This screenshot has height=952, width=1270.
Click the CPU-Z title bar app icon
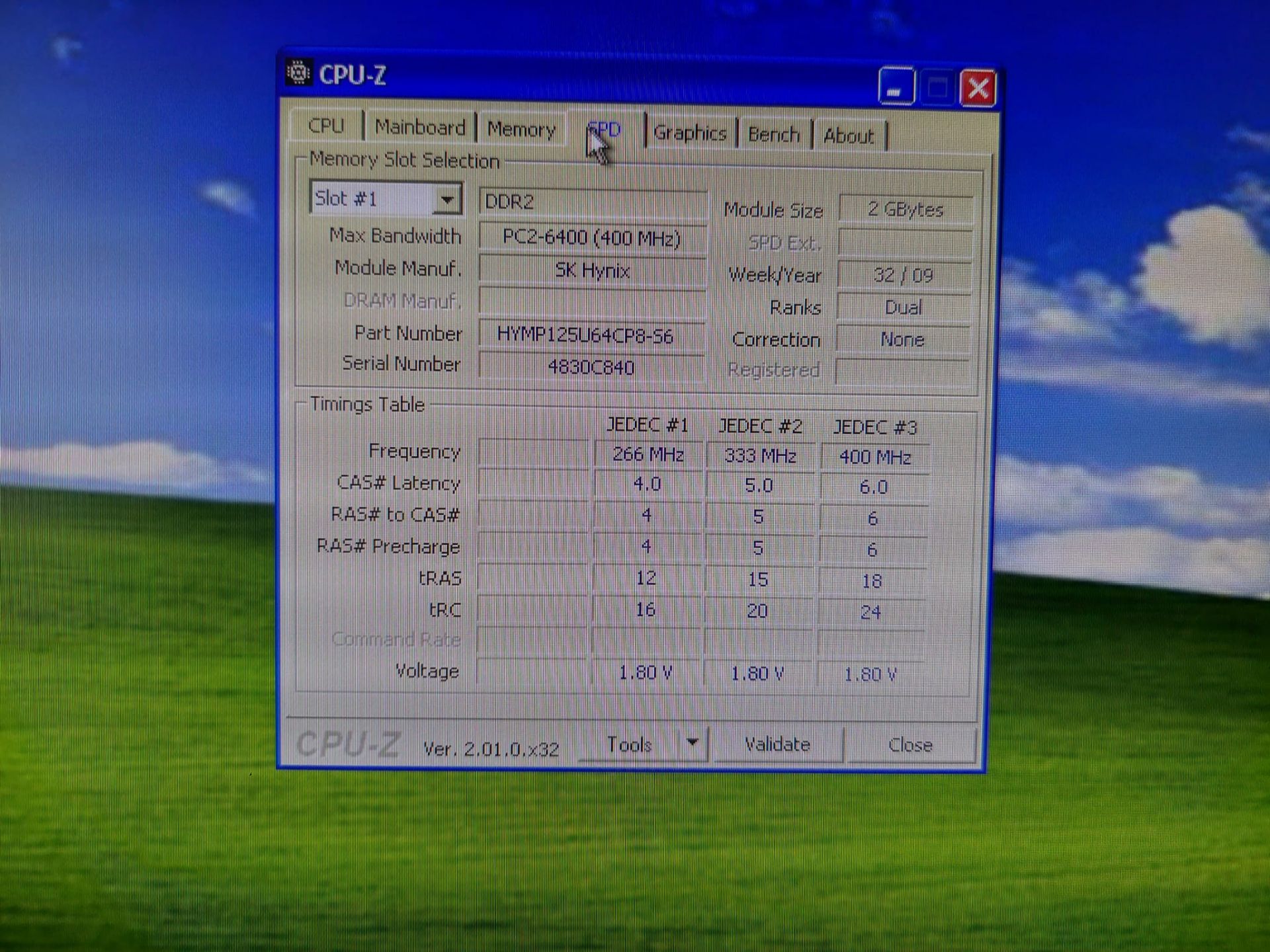coord(298,72)
